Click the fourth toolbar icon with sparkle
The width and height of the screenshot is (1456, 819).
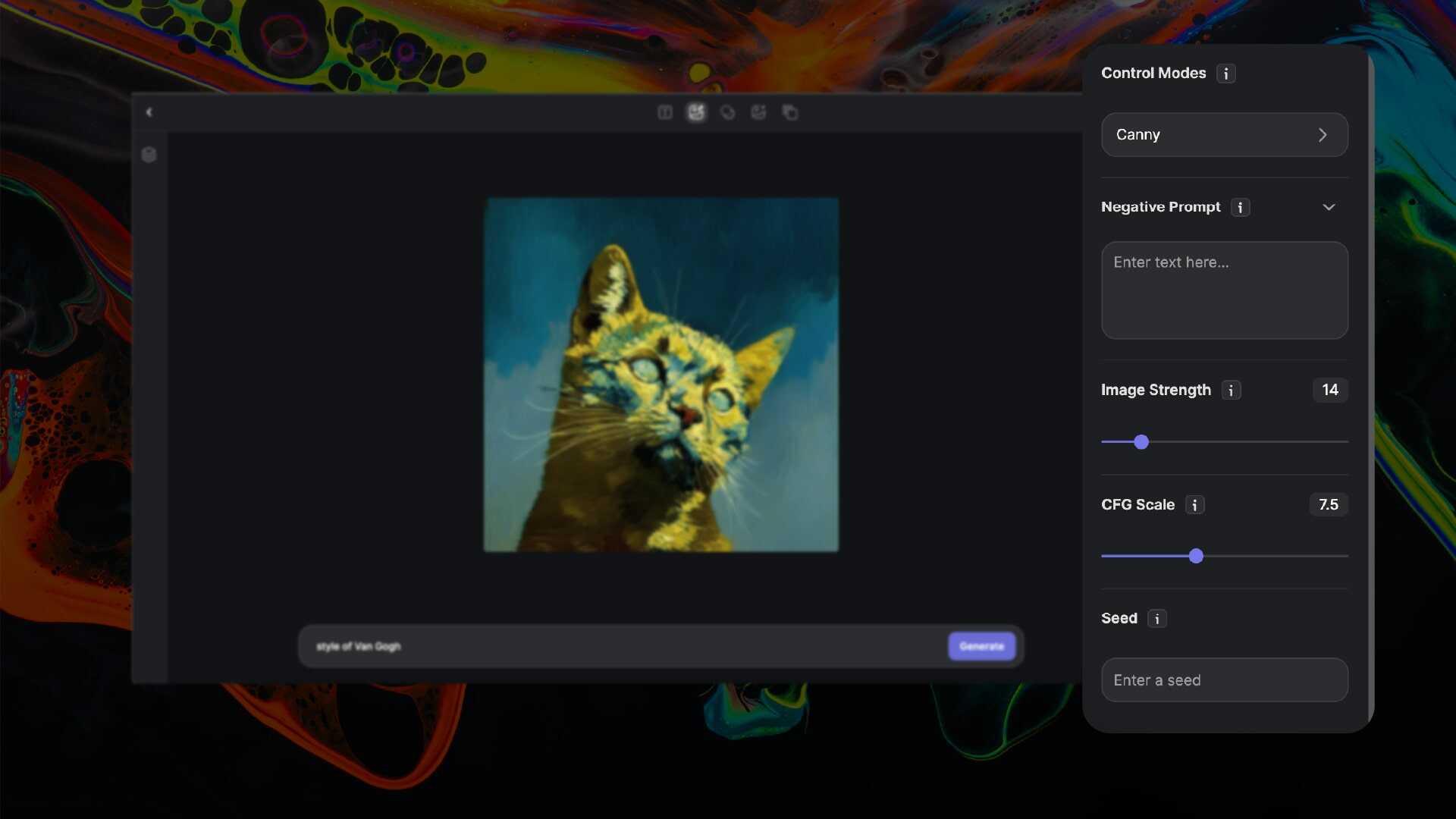pos(758,112)
